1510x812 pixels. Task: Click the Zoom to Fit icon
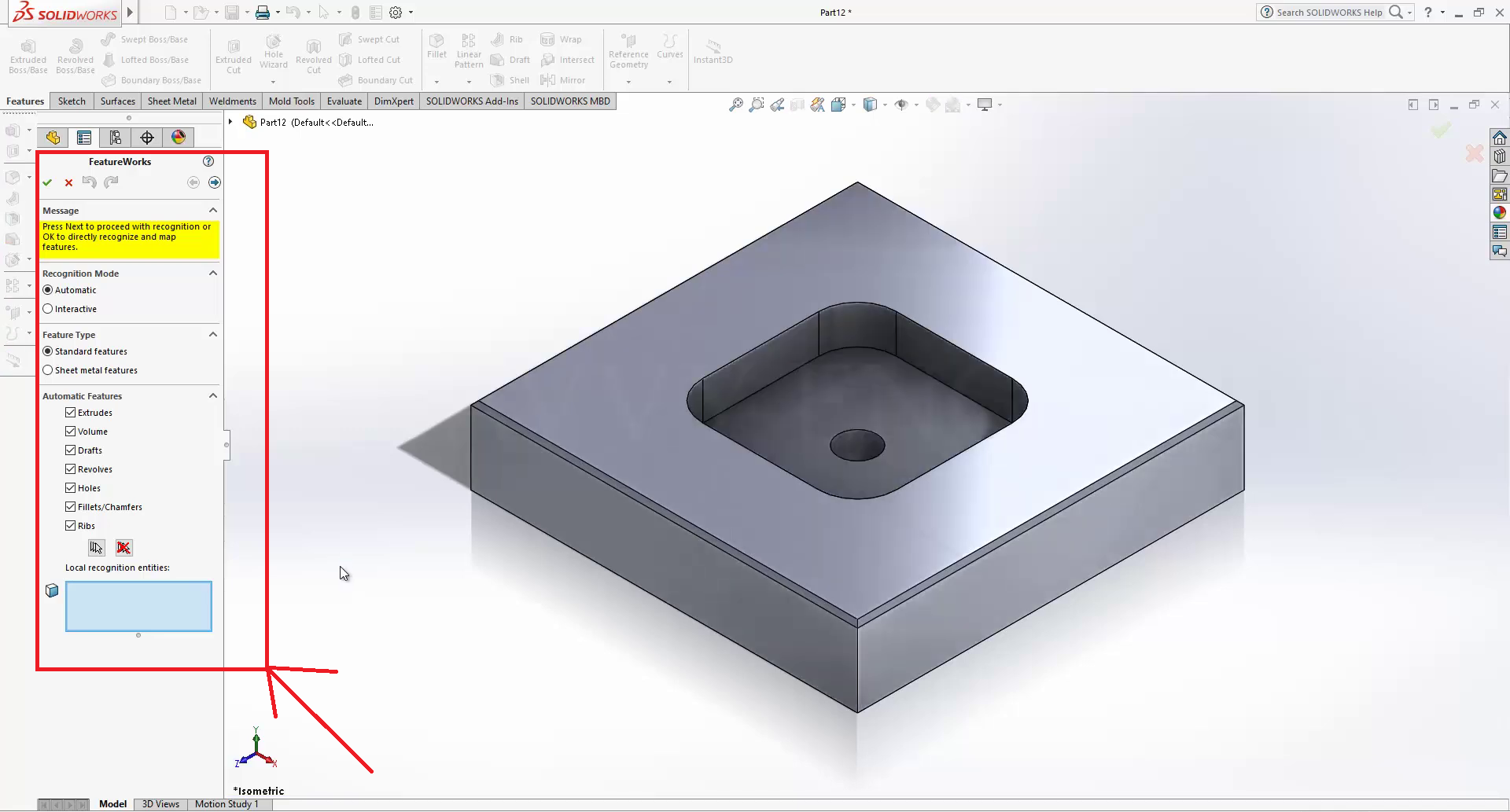click(x=735, y=105)
